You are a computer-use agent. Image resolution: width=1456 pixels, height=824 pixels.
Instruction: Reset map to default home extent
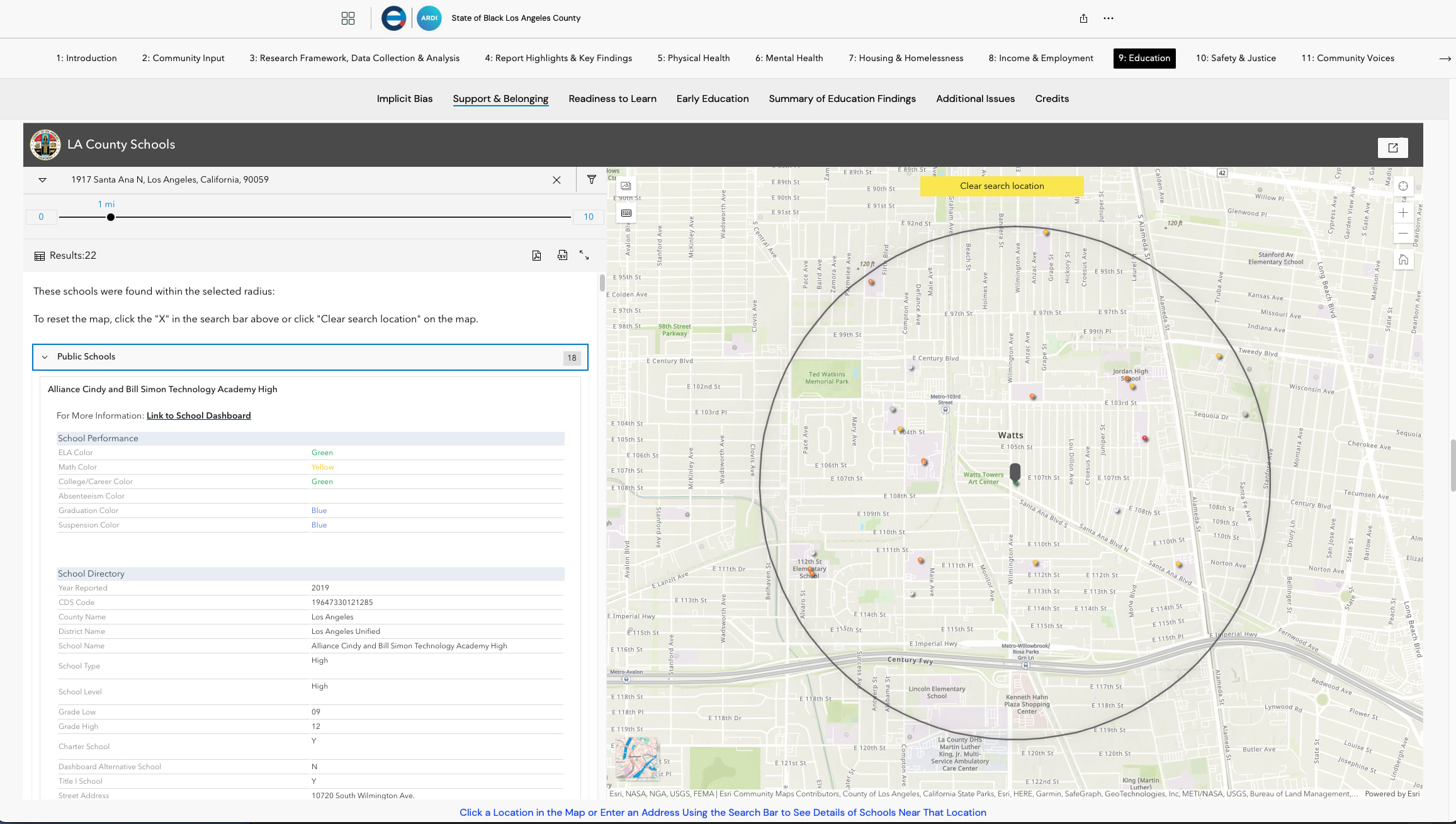pyautogui.click(x=1403, y=259)
